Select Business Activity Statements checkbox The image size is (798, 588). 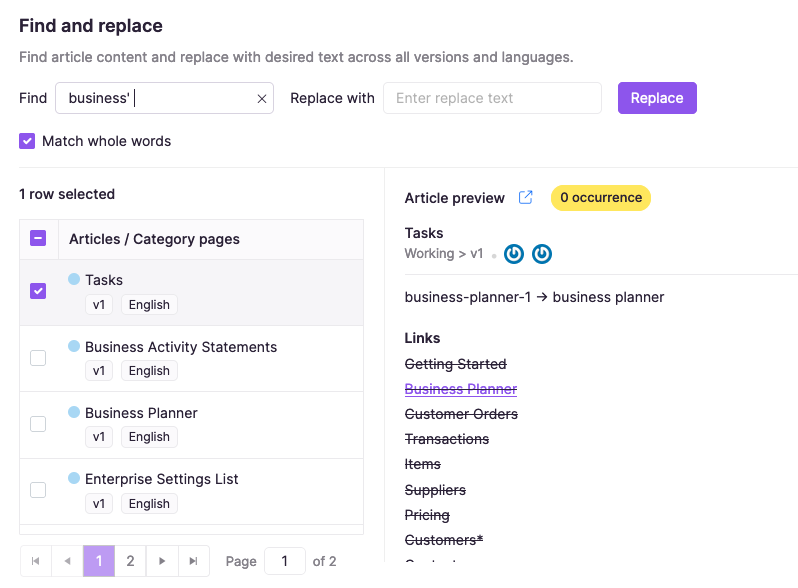(x=38, y=358)
